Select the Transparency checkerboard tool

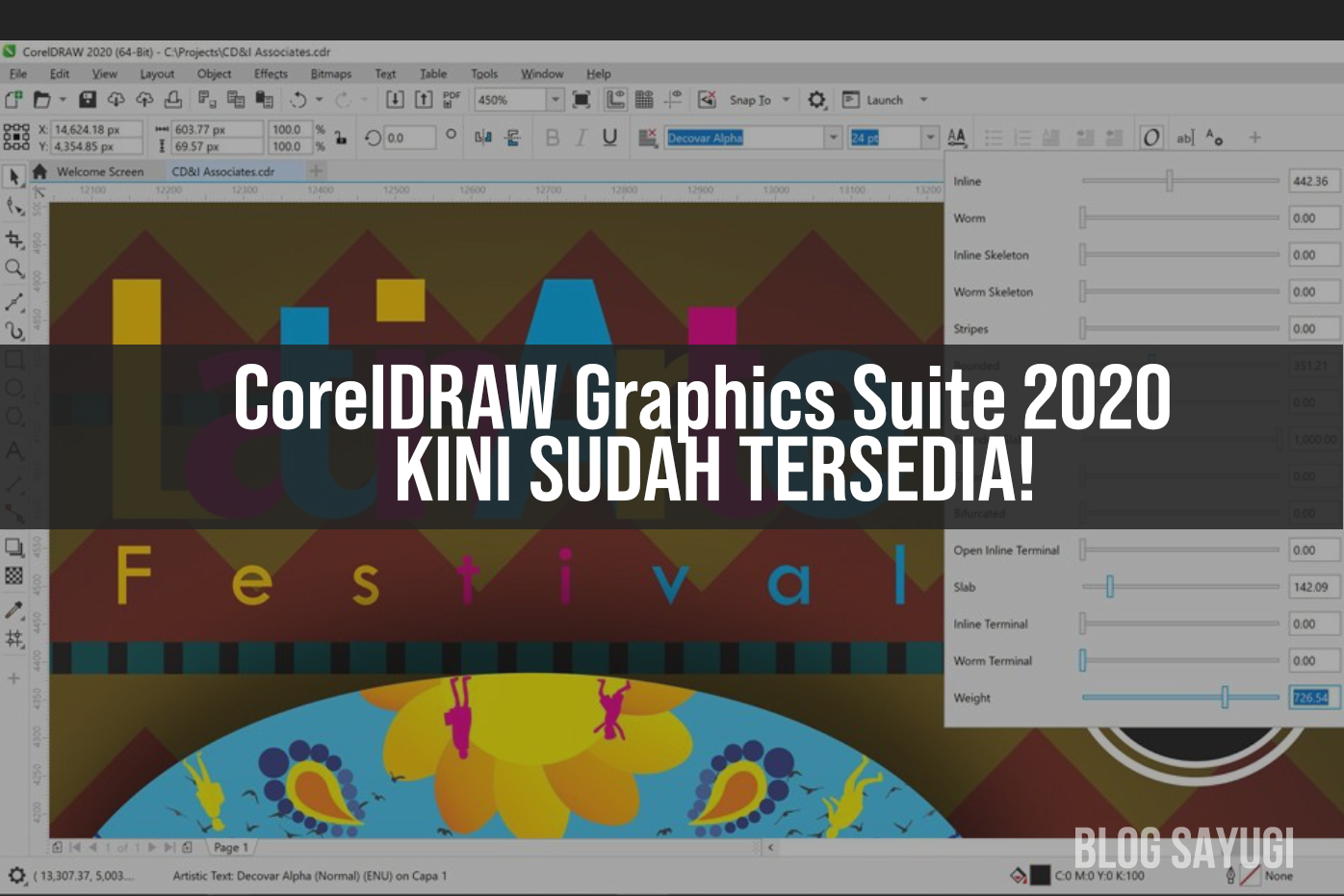(x=14, y=576)
